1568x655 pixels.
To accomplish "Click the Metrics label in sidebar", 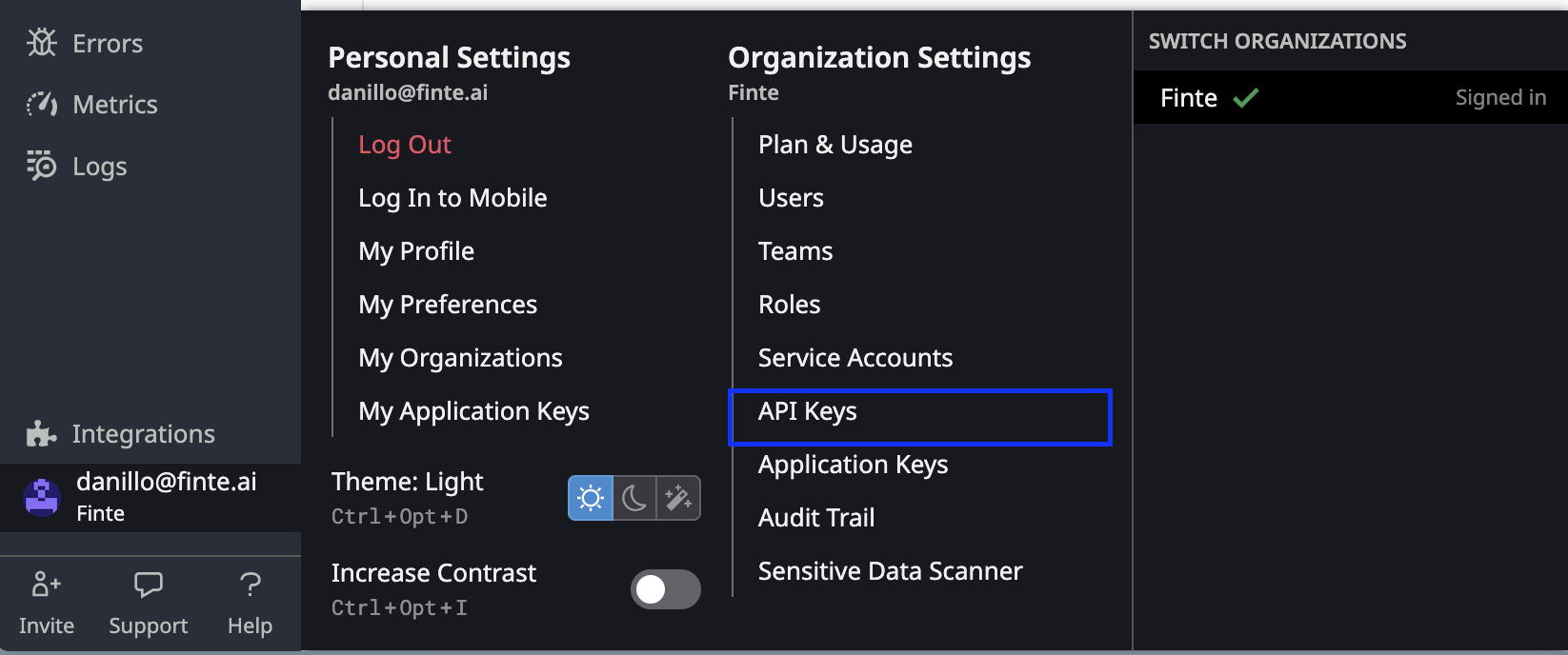I will pyautogui.click(x=115, y=104).
